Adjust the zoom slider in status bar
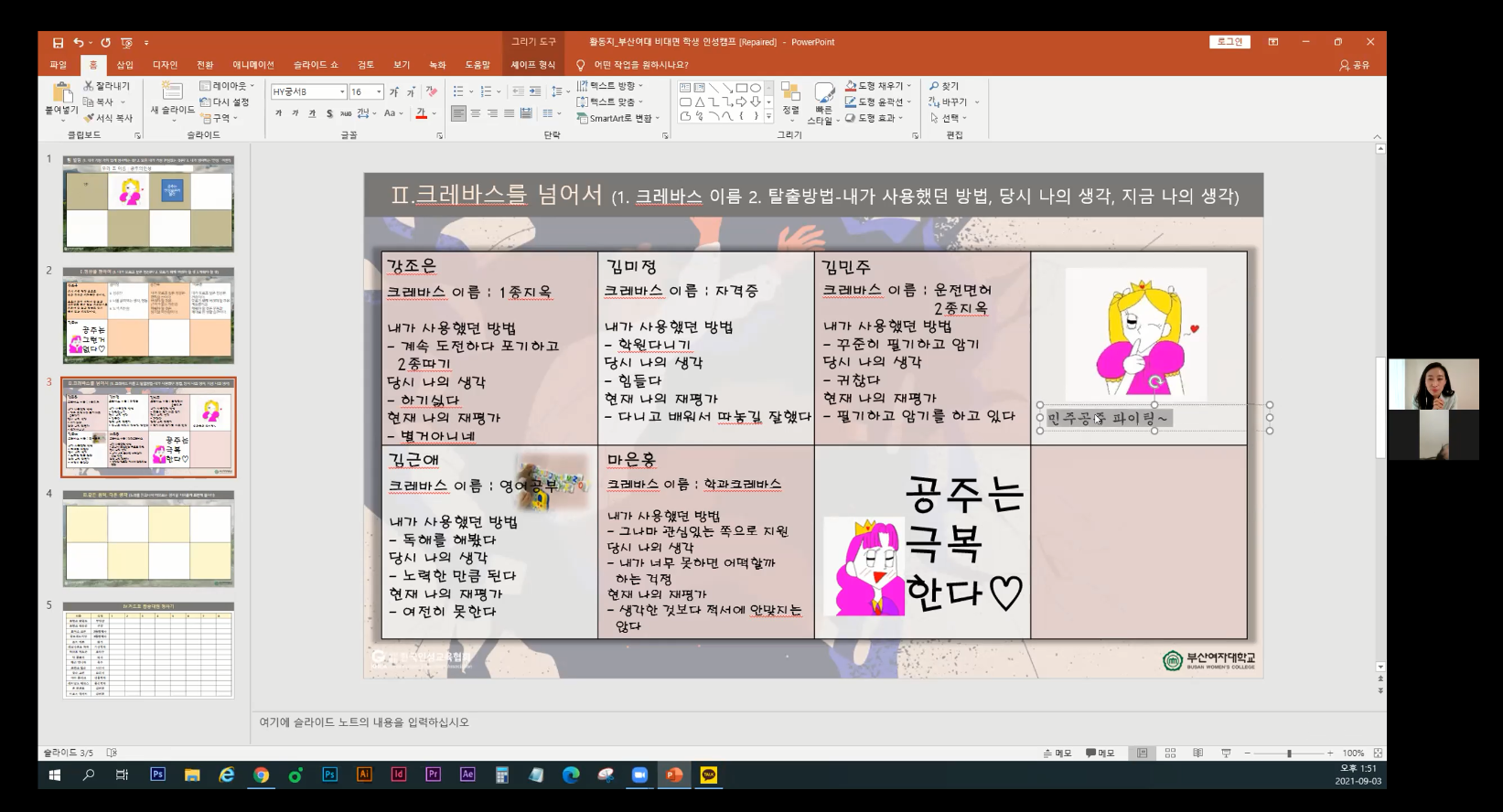This screenshot has width=1503, height=812. coord(1289,753)
